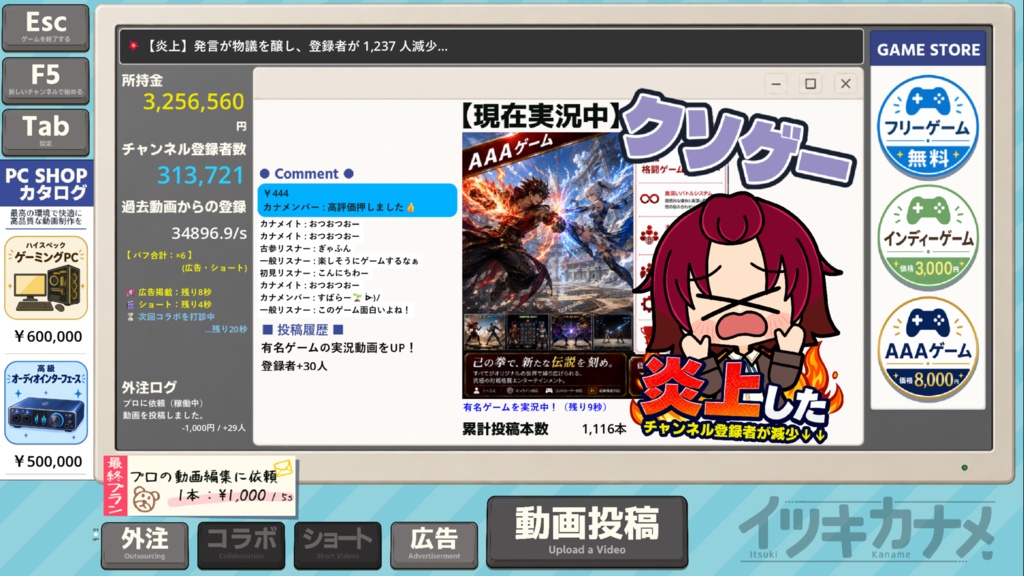Click the 現在実況中 title text

tap(540, 116)
